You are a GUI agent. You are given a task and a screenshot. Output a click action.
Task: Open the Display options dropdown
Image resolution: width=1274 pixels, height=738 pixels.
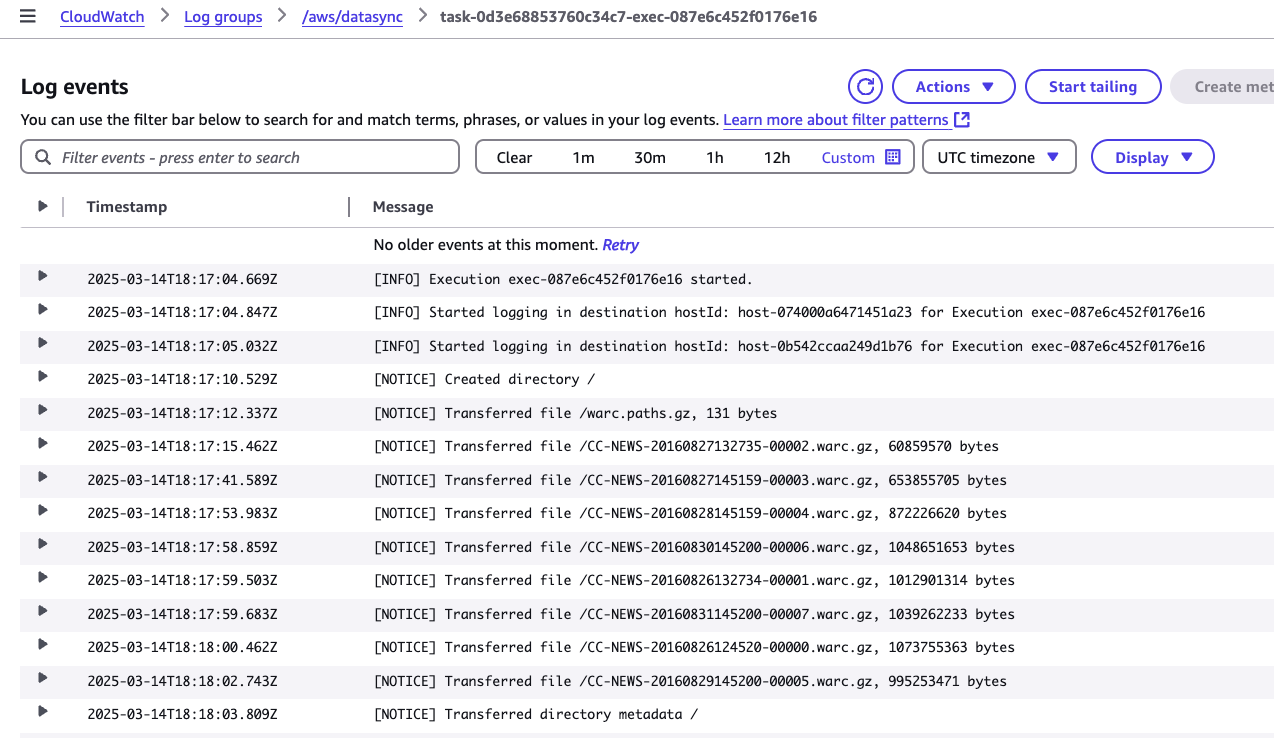coord(1152,156)
